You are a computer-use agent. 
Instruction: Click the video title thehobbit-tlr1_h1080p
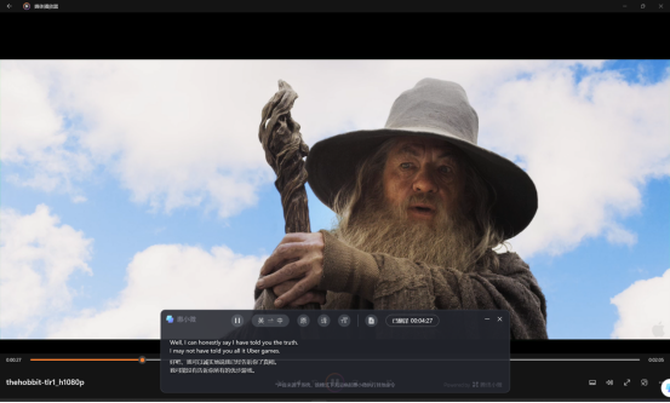coord(45,382)
